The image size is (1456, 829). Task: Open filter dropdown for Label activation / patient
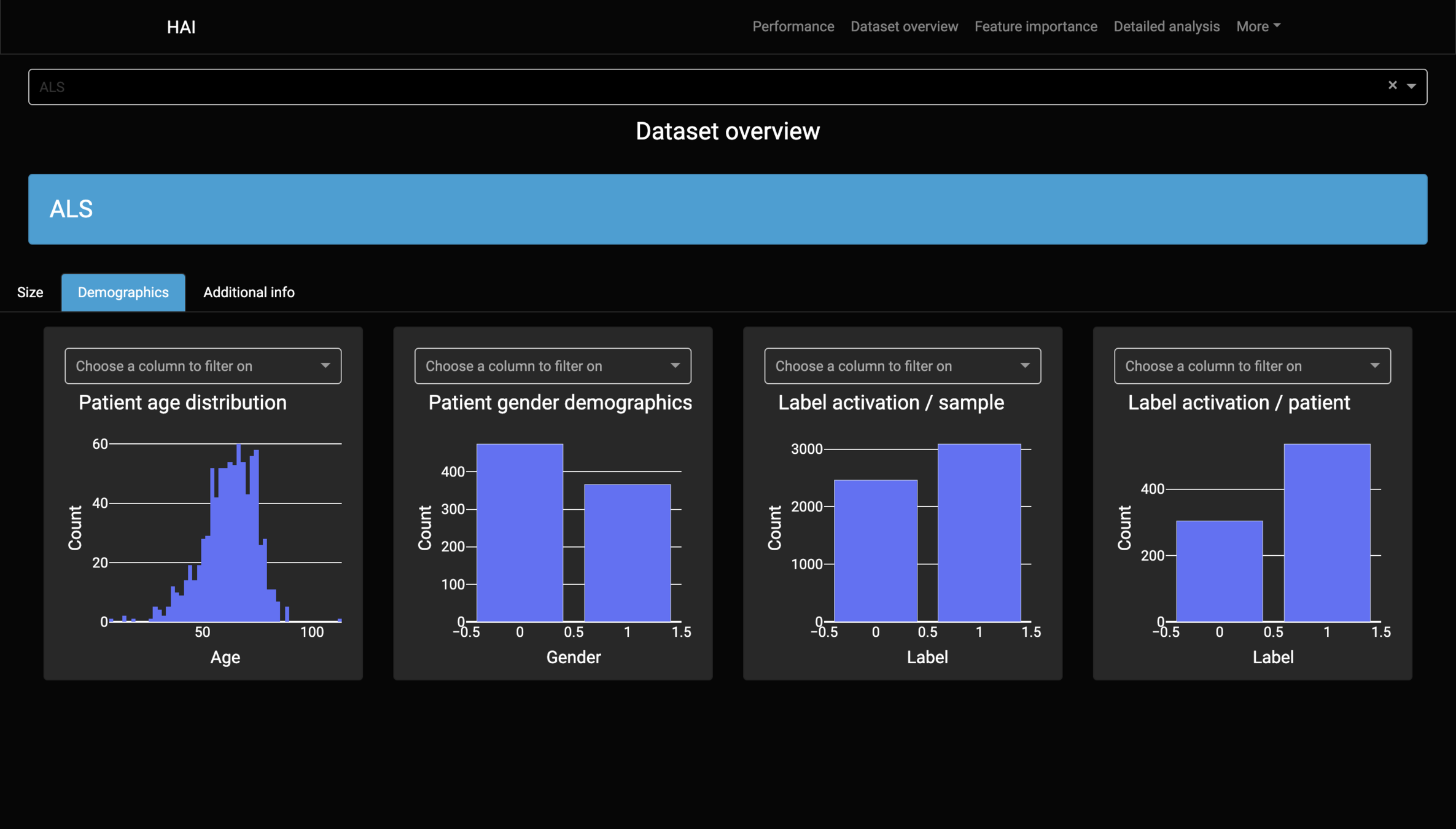coord(1252,366)
